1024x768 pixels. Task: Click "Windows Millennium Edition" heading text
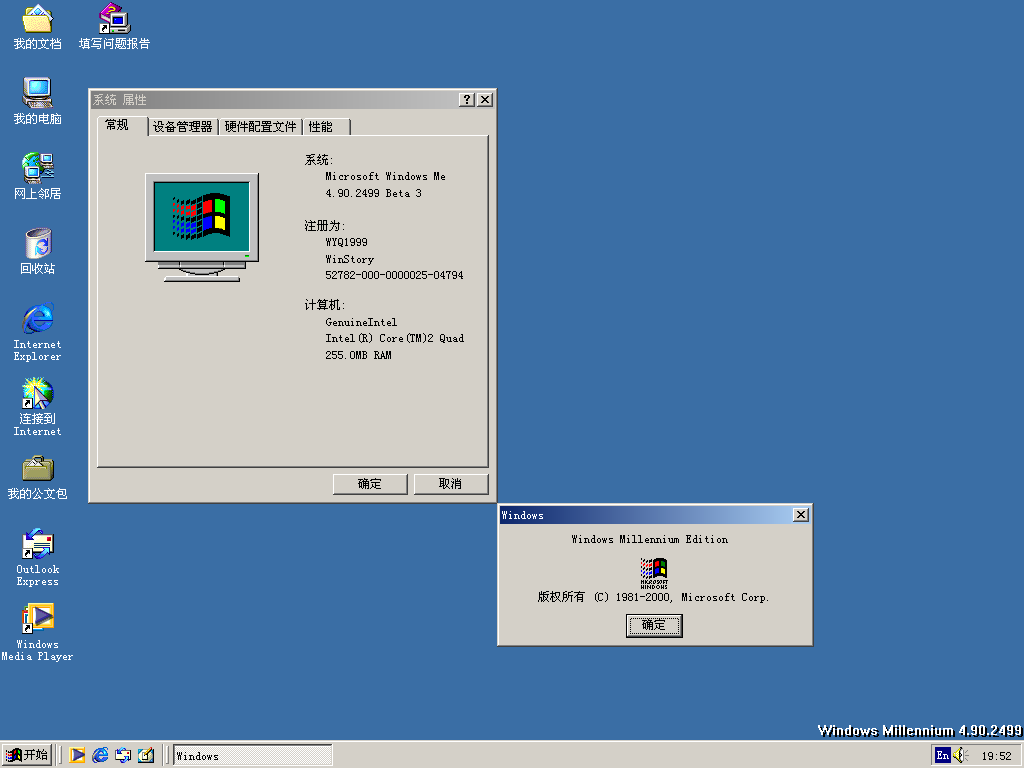pyautogui.click(x=650, y=539)
